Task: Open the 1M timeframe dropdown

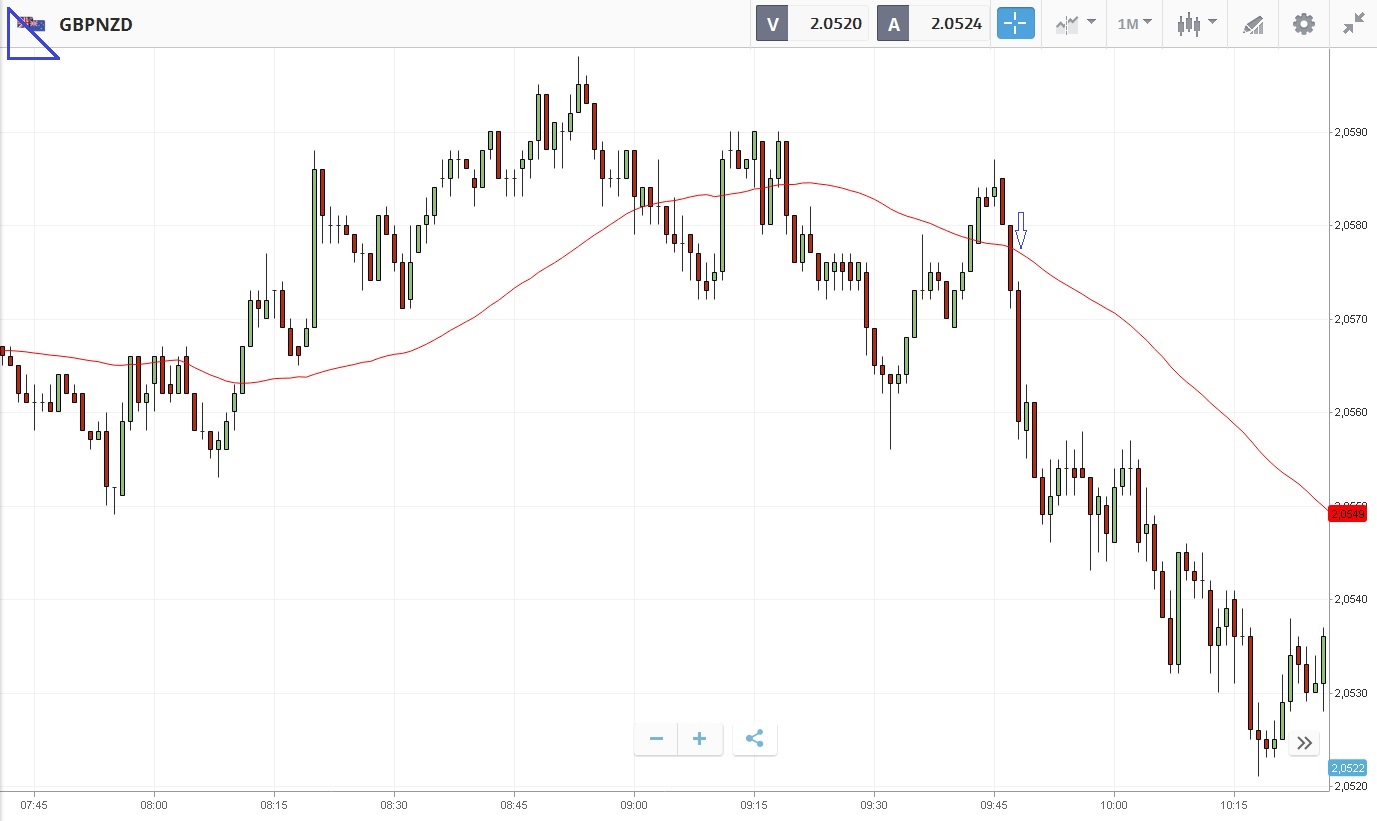Action: click(1134, 24)
